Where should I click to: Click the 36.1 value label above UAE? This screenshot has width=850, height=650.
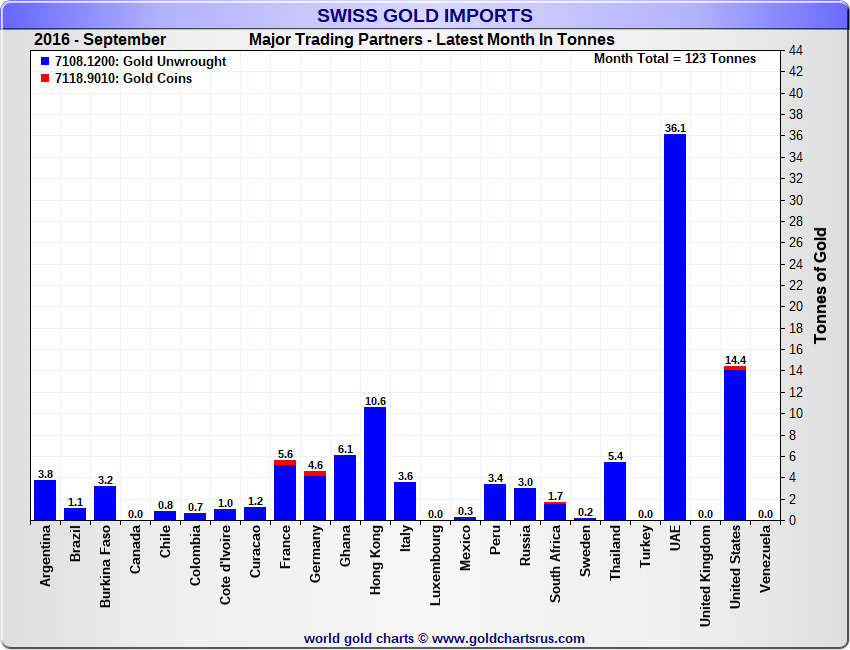point(675,128)
